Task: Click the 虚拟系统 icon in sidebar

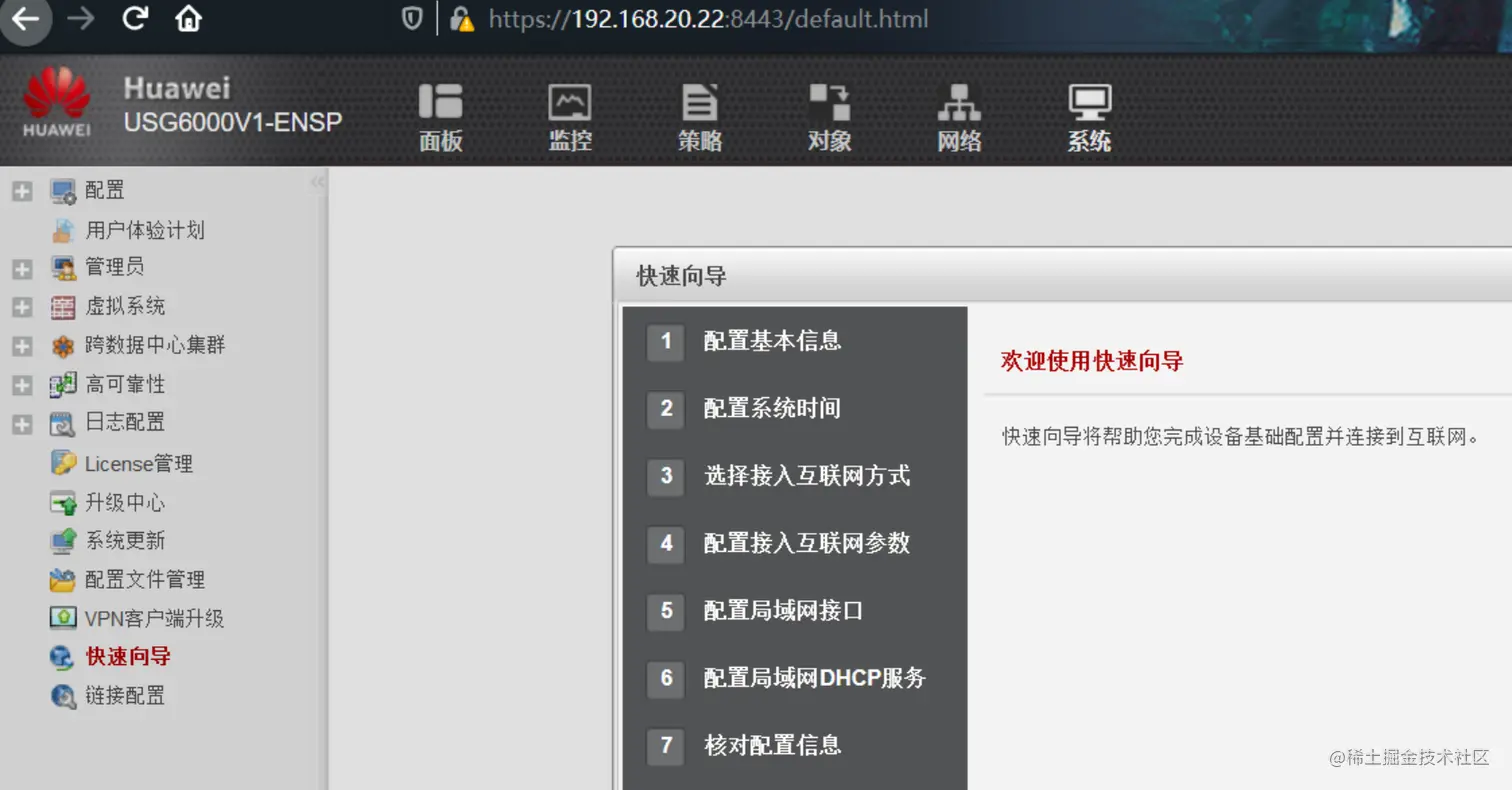Action: pos(63,307)
